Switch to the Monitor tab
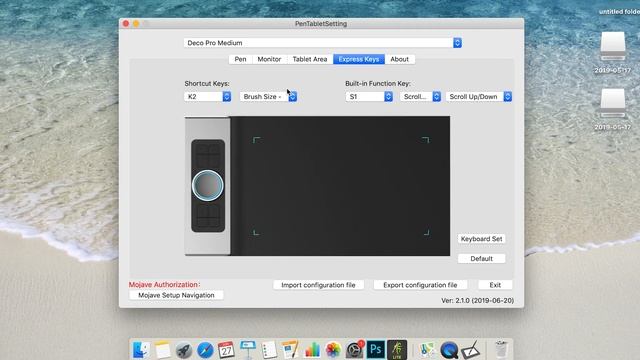The image size is (640, 360). coord(269,59)
